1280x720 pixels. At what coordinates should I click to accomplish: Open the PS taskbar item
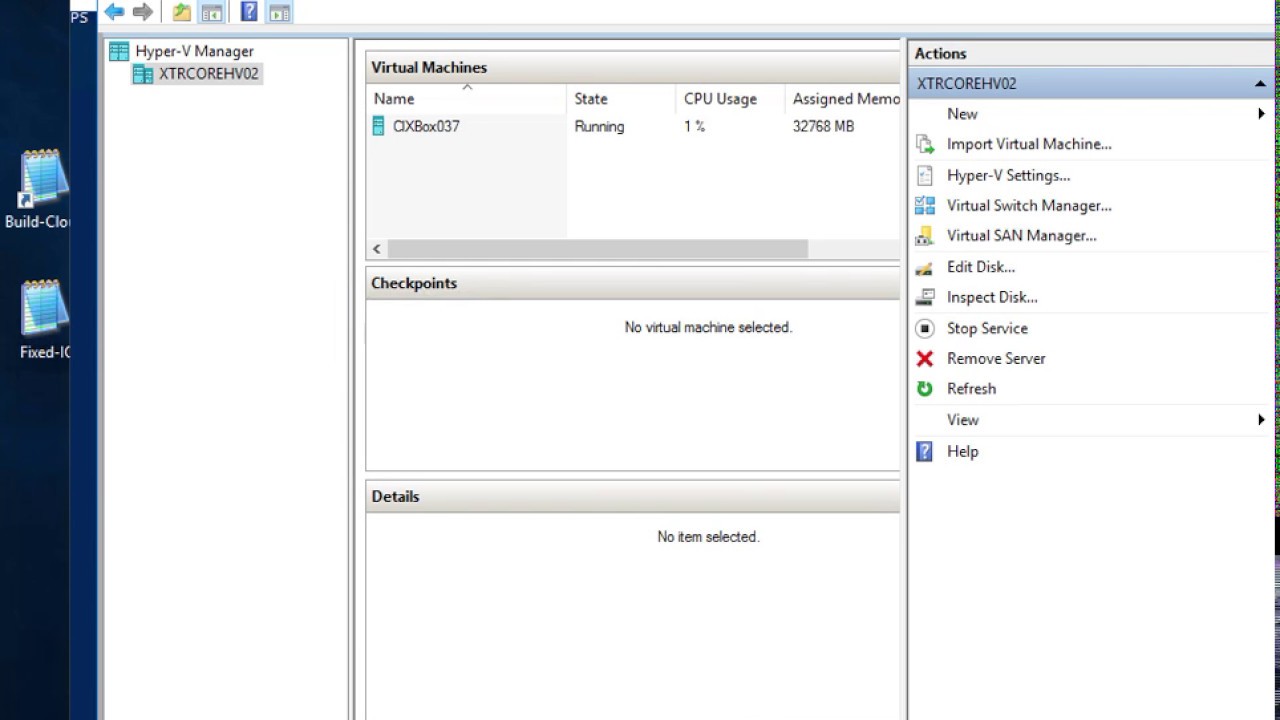coord(79,17)
